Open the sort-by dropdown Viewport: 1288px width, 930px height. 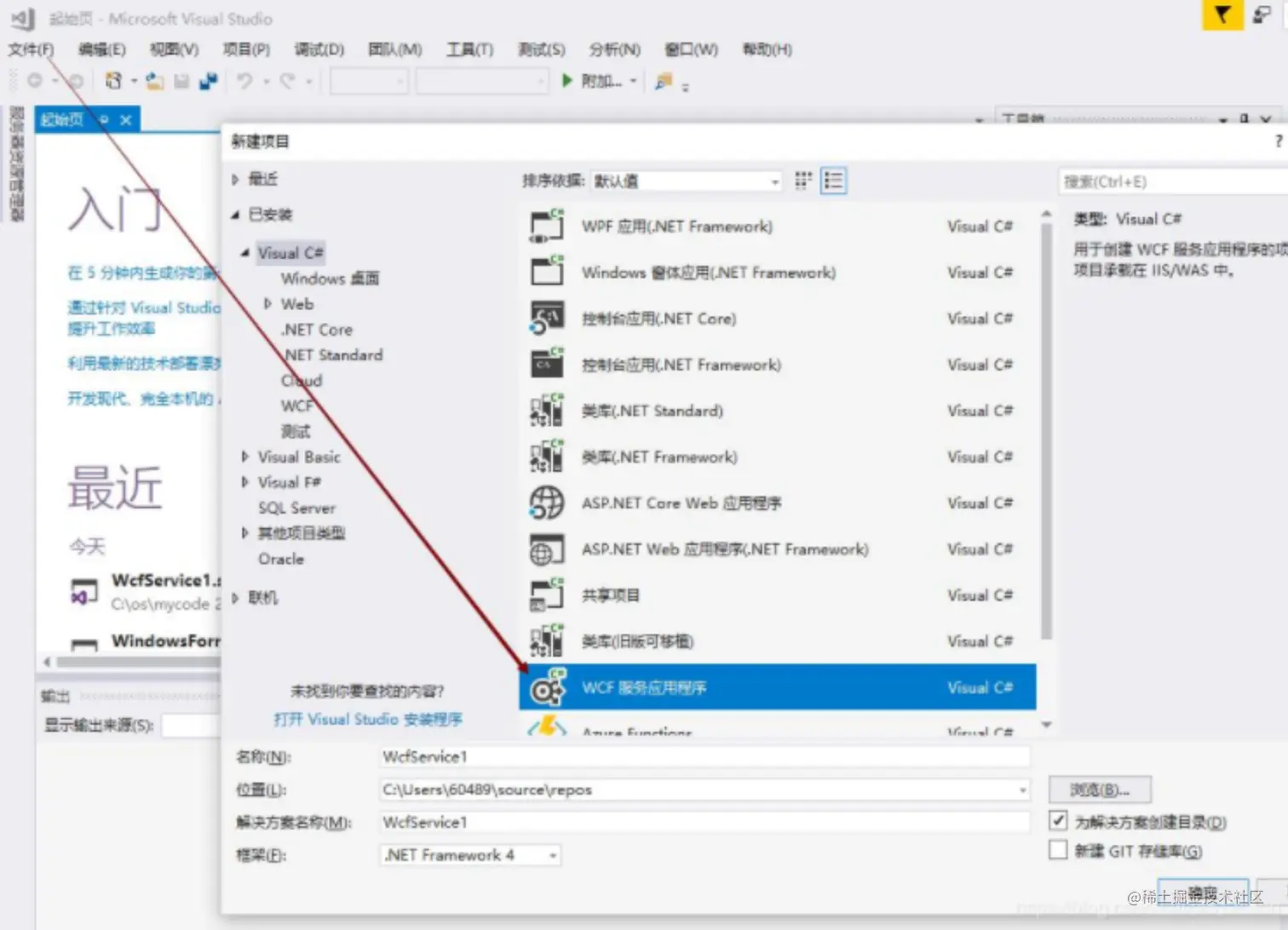[686, 181]
